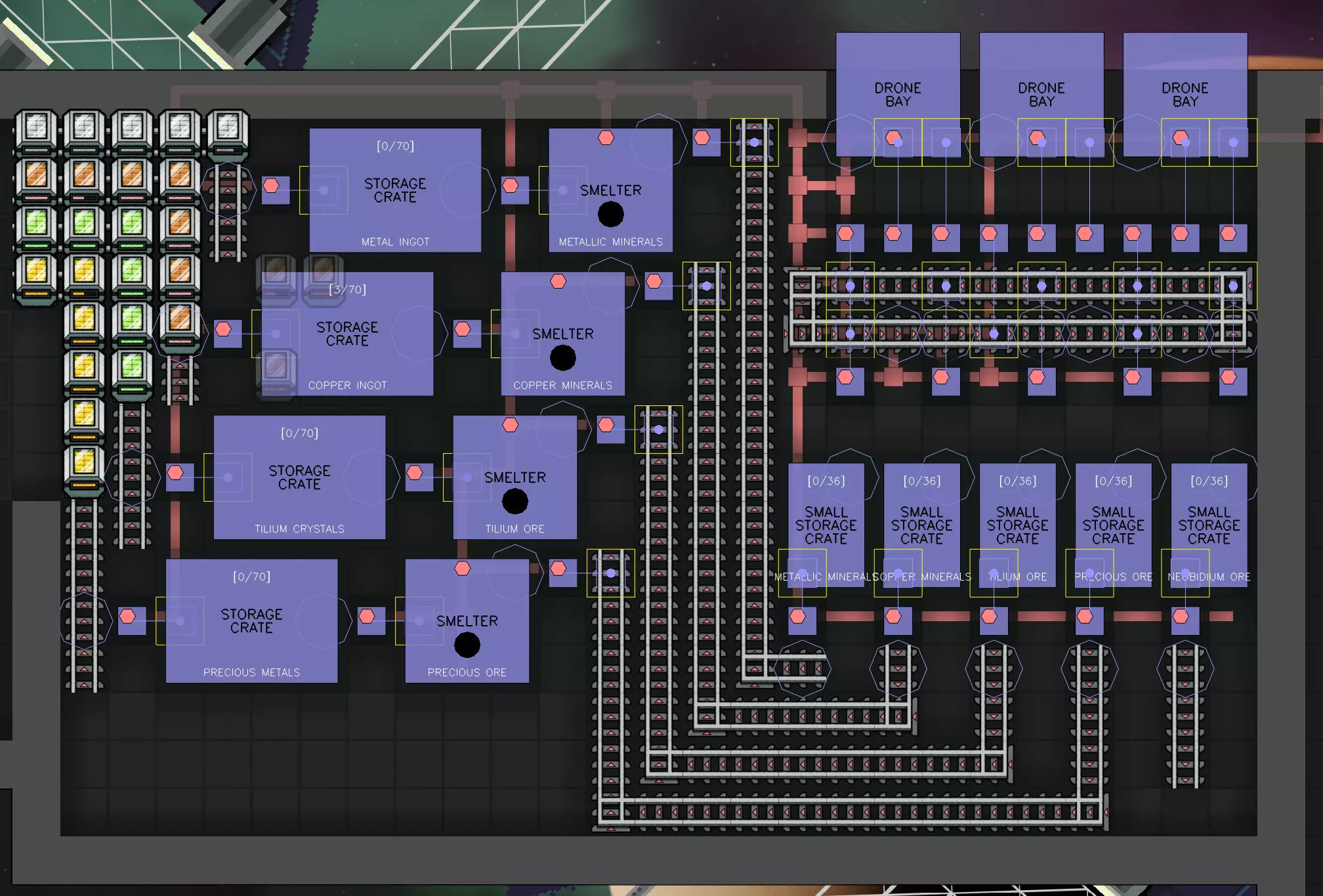Screen dimensions: 1323x896
Task: Select the Tilium Ore smelter
Action: (514, 478)
